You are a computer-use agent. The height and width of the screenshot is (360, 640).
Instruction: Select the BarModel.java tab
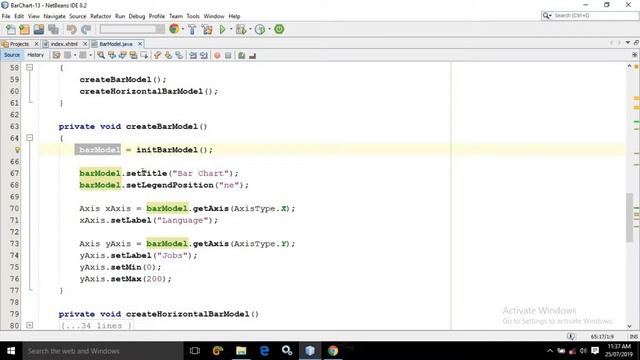116,44
